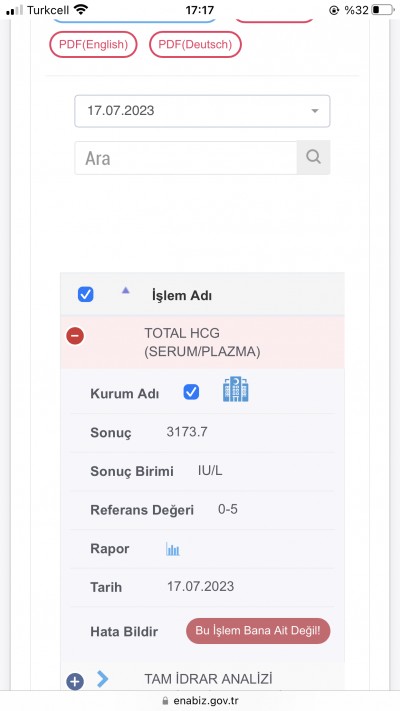View the Rapor chart icon
Screen dimensions: 400x711
click(x=172, y=549)
